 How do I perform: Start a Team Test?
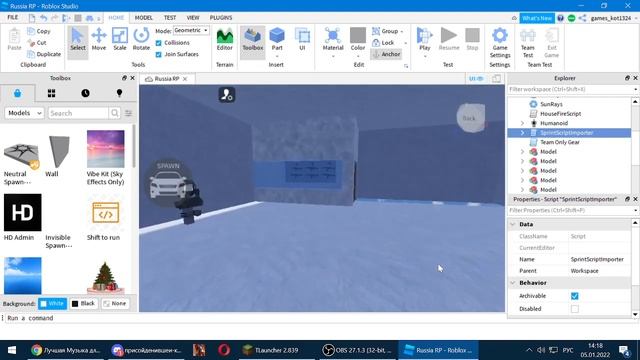527,43
